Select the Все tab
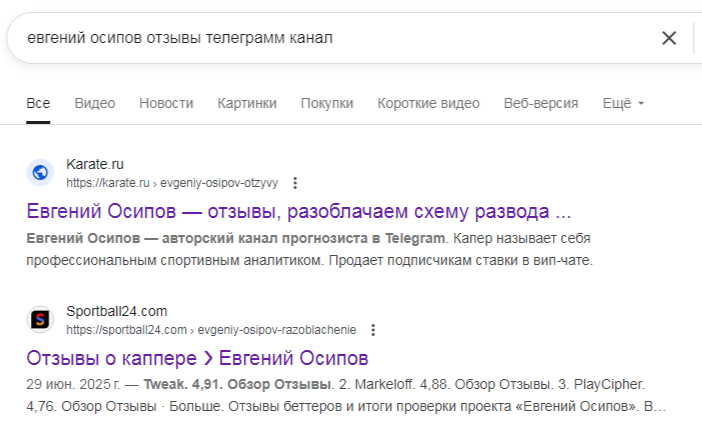The image size is (702, 429). pos(38,103)
